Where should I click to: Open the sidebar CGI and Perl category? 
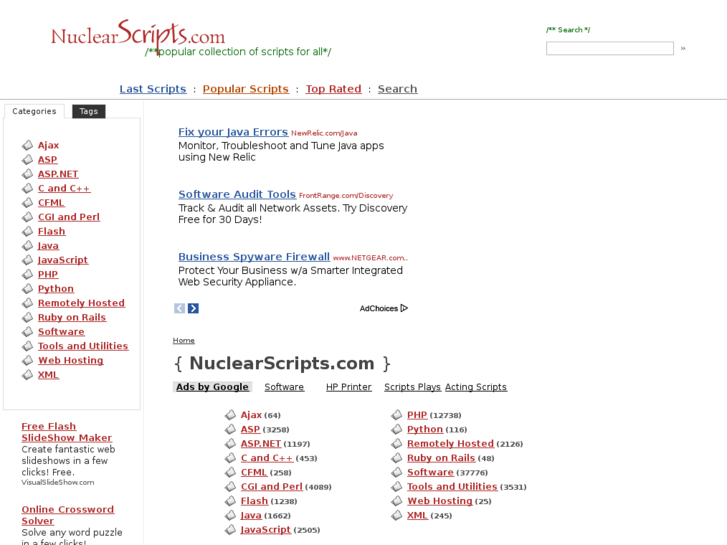click(x=69, y=217)
